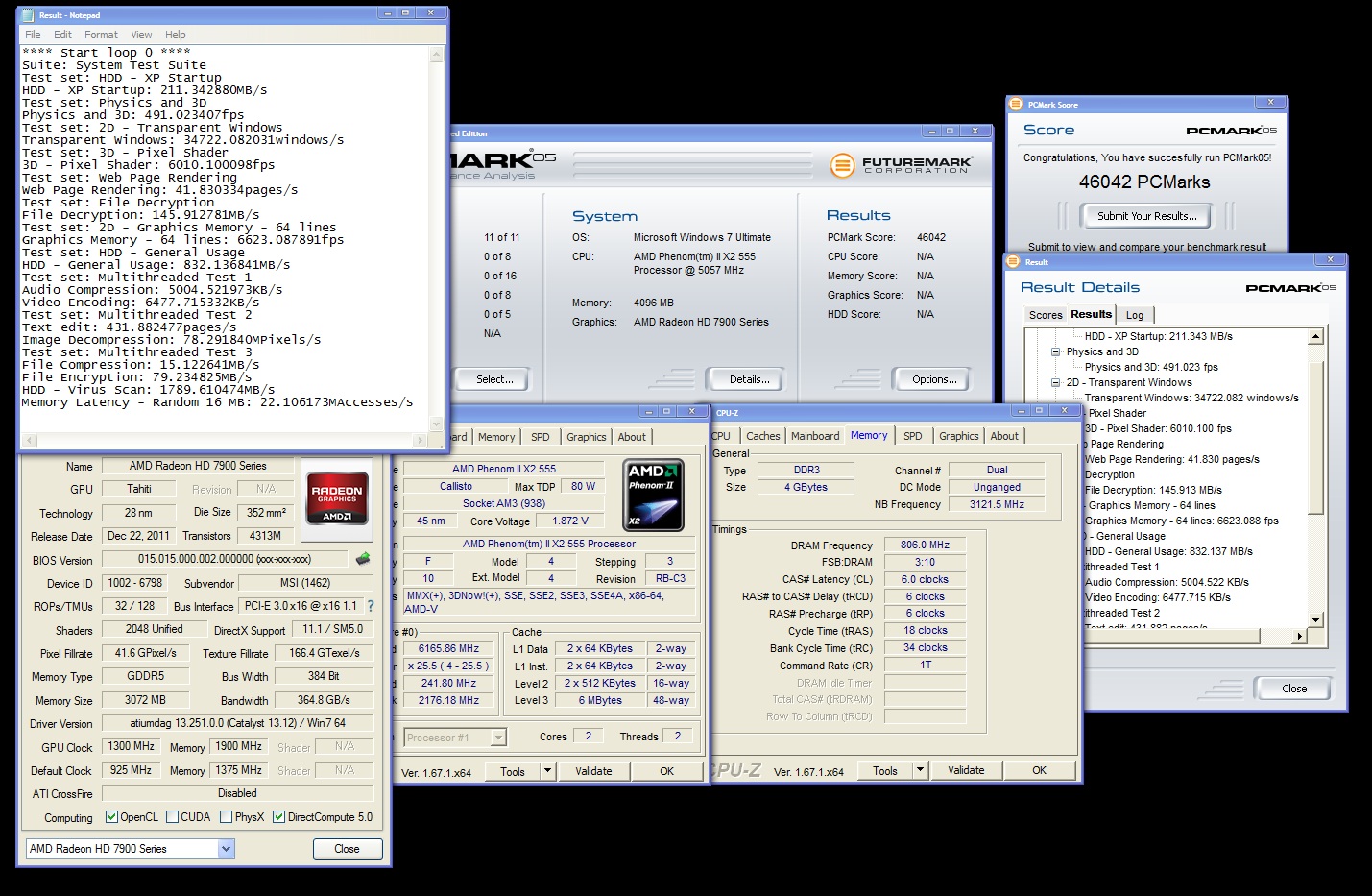Image resolution: width=1372 pixels, height=896 pixels.
Task: Click the vertical scrollbar thumb in Result Details
Action: tap(1315, 437)
